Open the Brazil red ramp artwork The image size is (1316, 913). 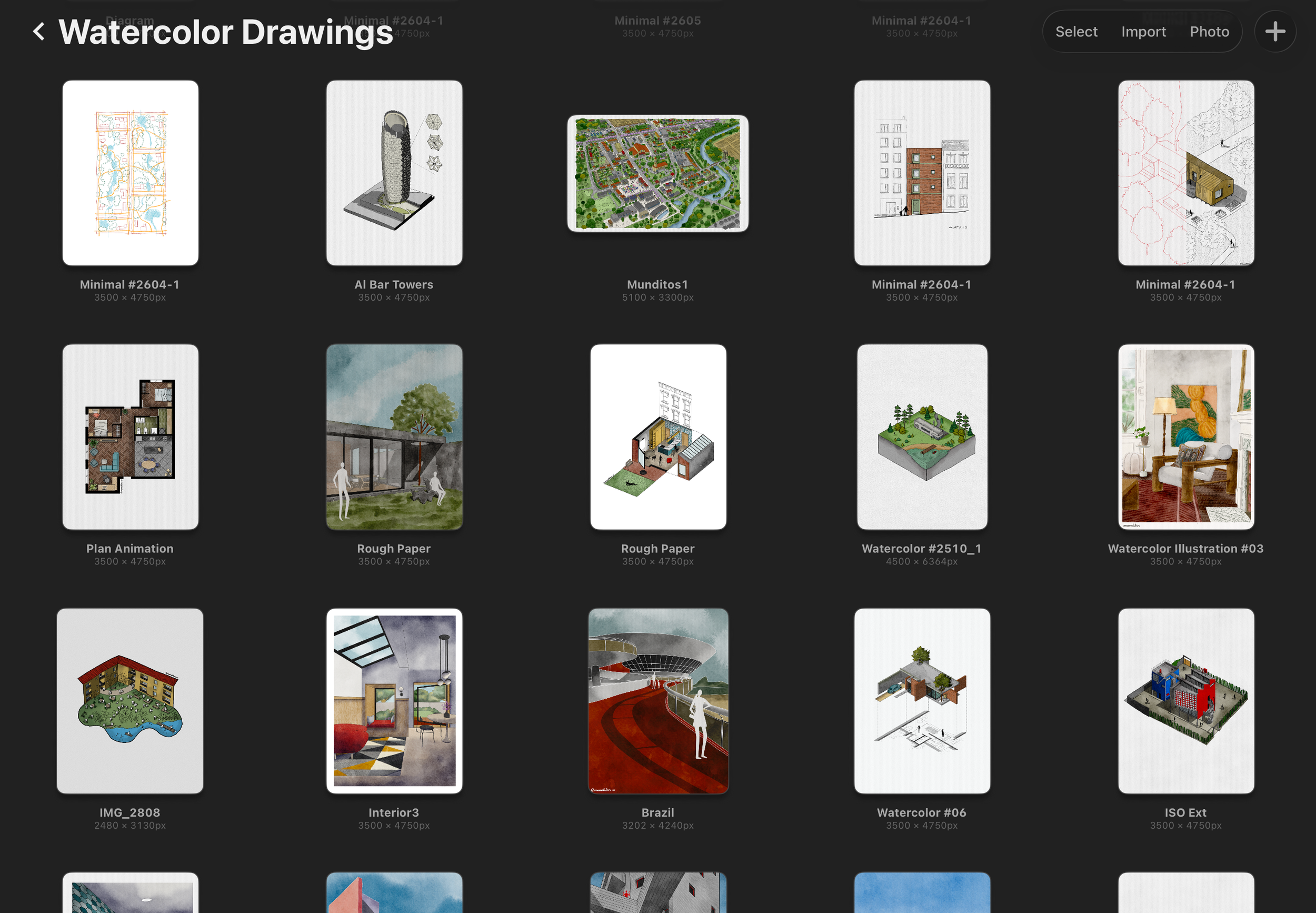pos(659,701)
